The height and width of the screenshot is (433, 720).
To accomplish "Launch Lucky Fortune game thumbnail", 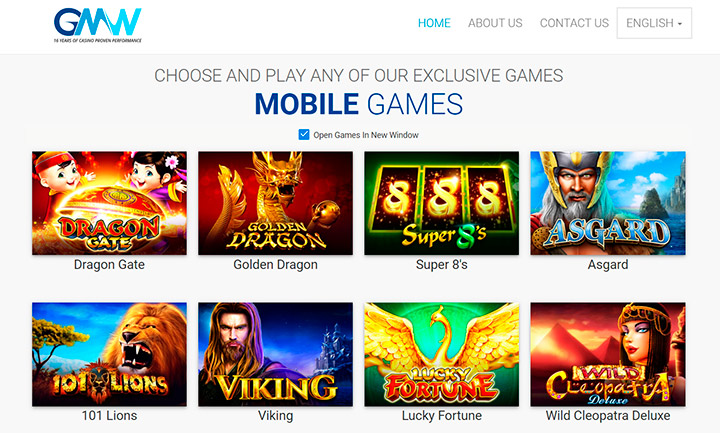I will pos(442,354).
